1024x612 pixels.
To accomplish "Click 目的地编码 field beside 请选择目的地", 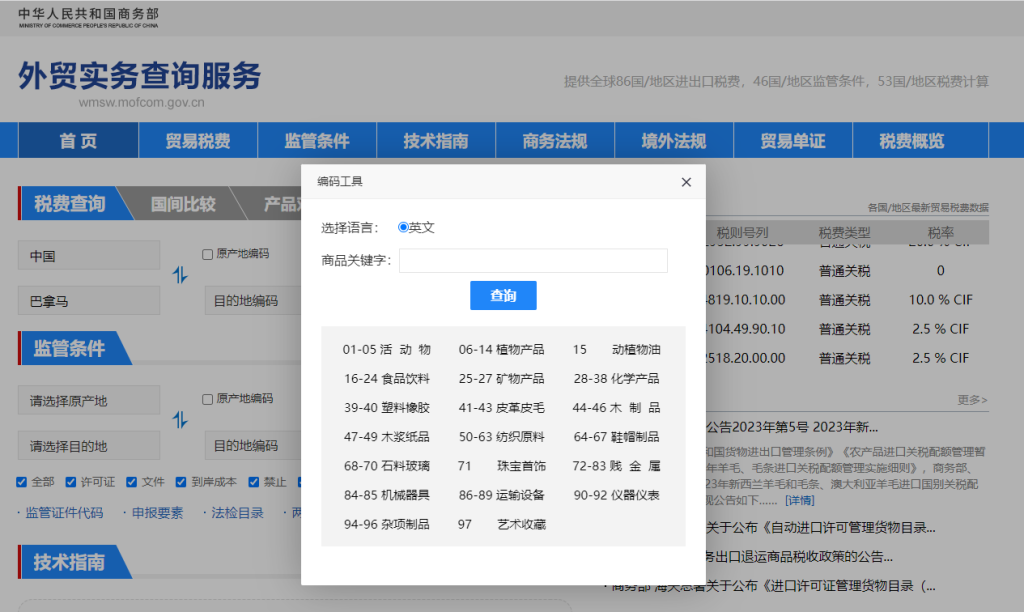I will [253, 445].
